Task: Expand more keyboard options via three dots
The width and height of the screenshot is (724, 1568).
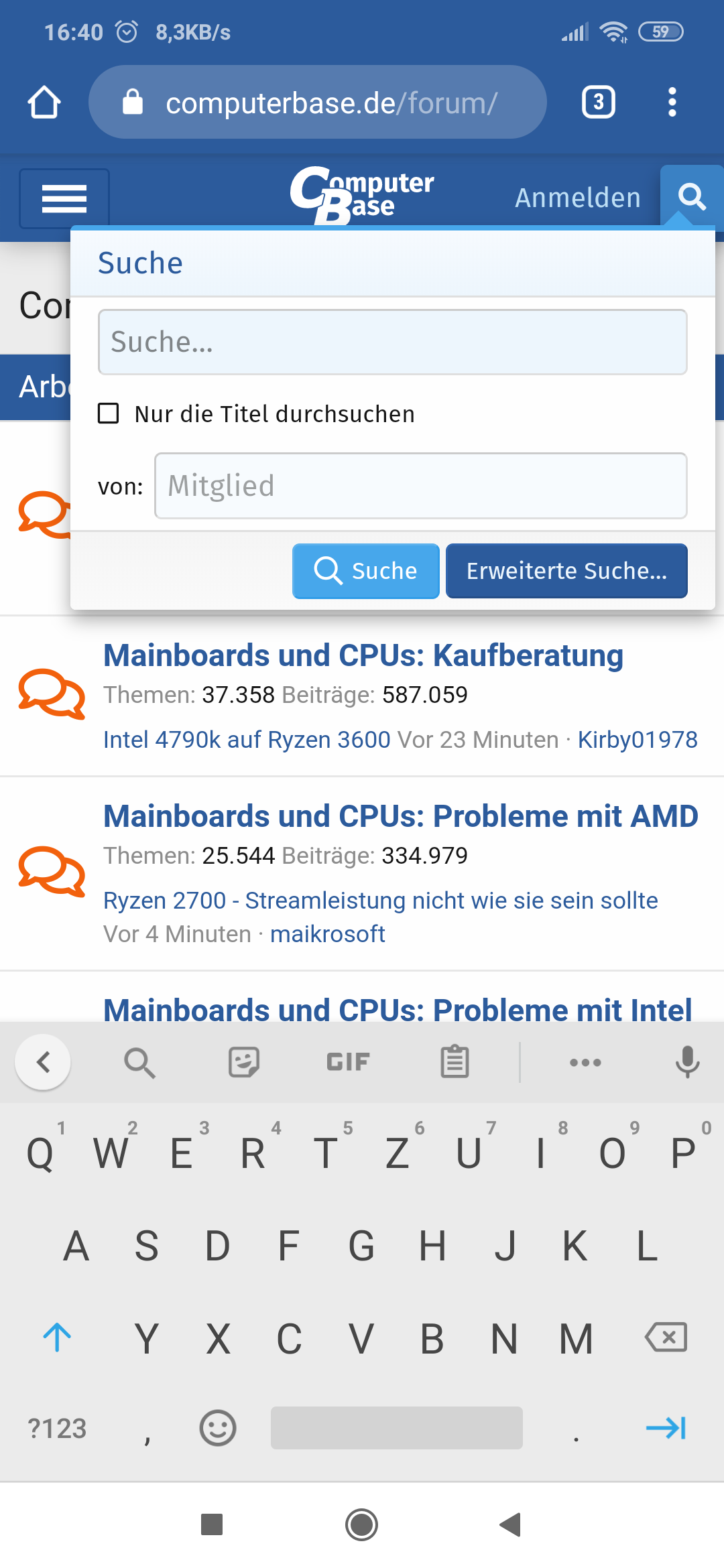Action: pyautogui.click(x=585, y=1062)
